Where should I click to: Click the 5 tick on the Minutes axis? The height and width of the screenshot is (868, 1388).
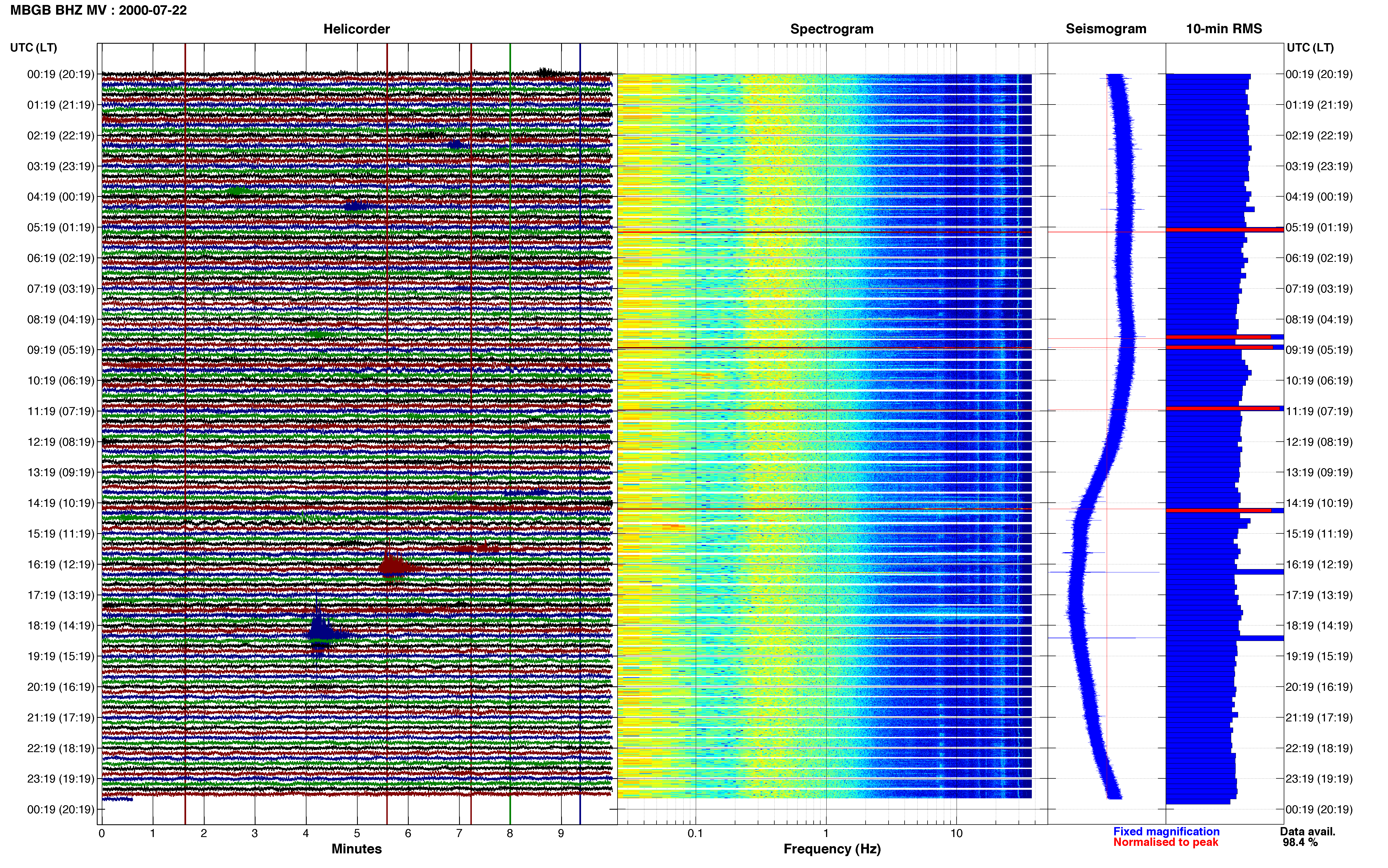pos(357,833)
